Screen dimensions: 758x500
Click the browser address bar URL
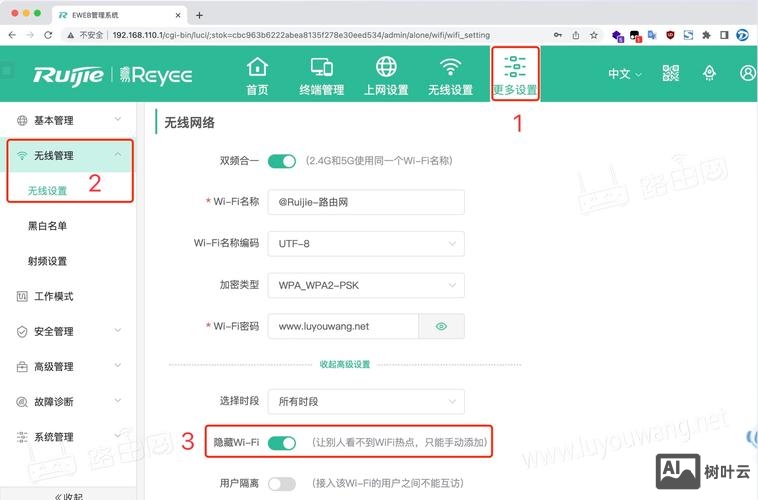pos(301,35)
